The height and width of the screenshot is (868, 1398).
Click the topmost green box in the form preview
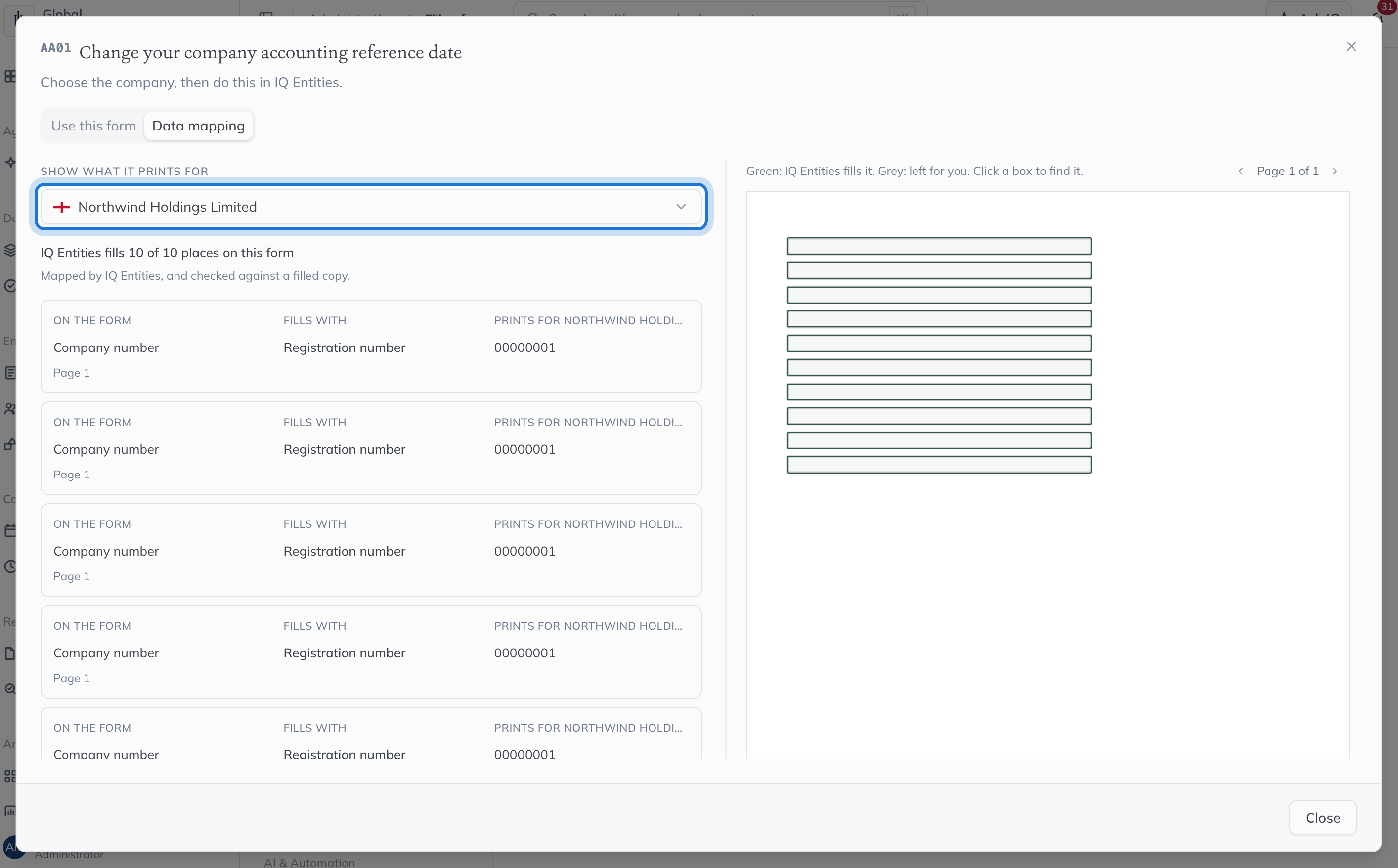click(939, 246)
